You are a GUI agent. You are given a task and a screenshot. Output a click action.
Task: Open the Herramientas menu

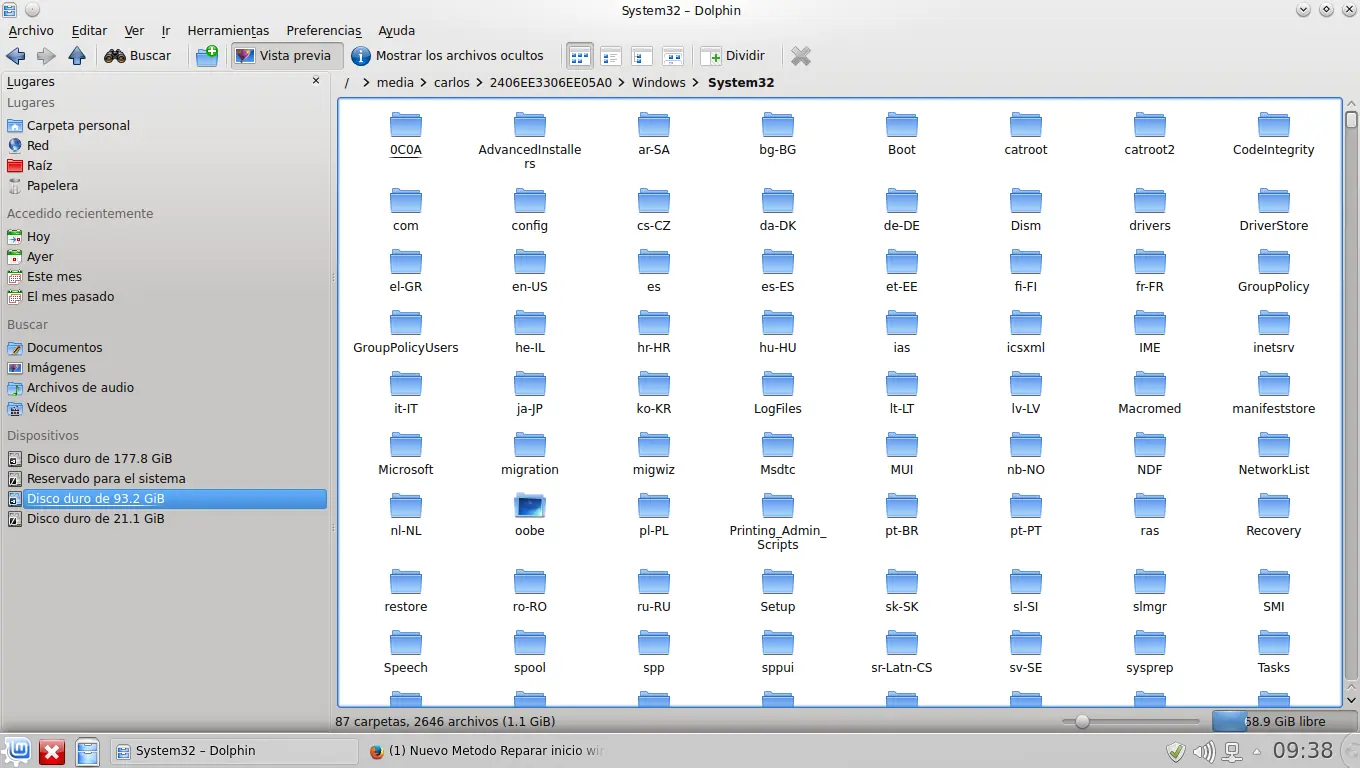[228, 31]
